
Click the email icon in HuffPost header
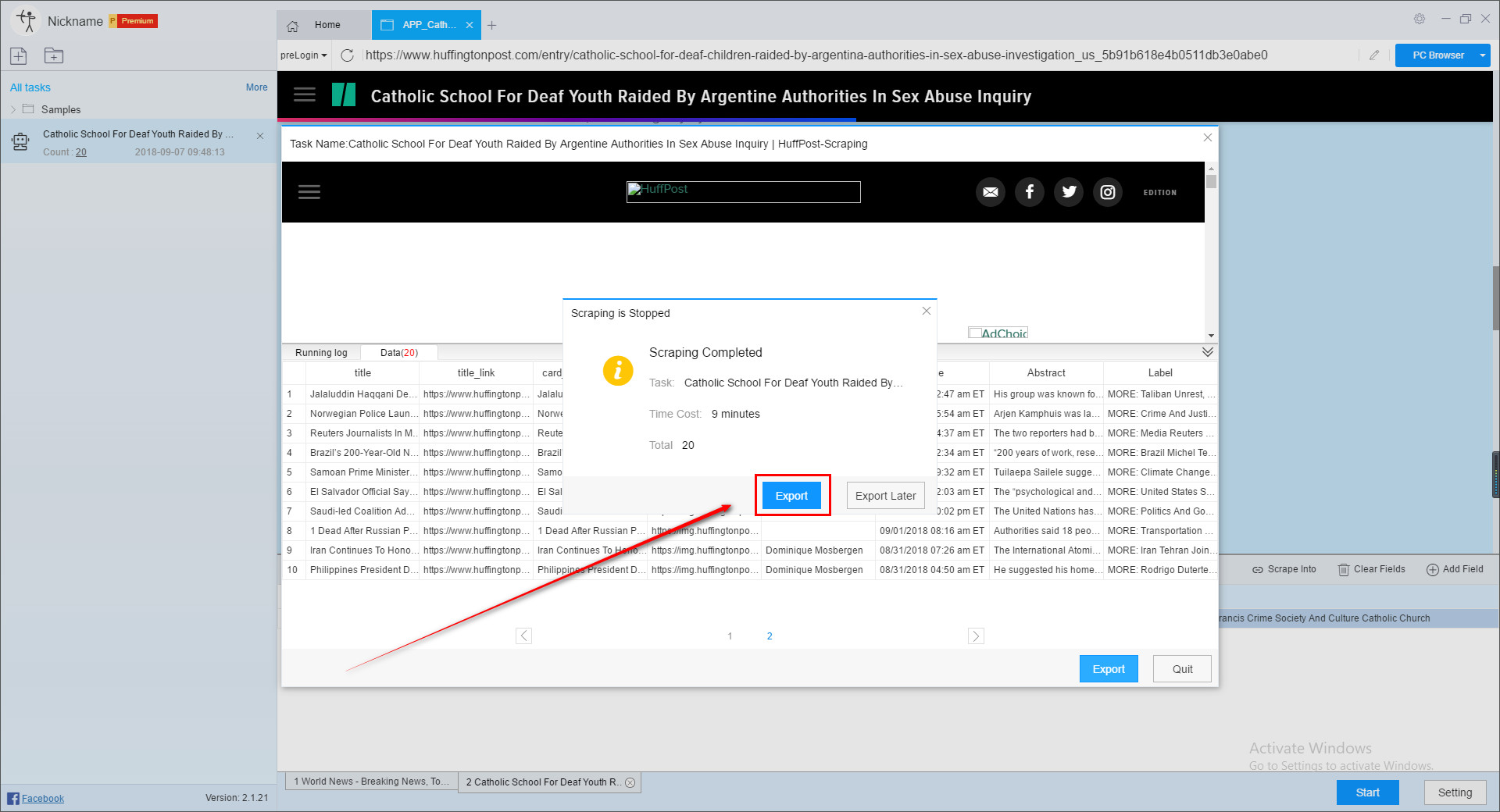[991, 192]
